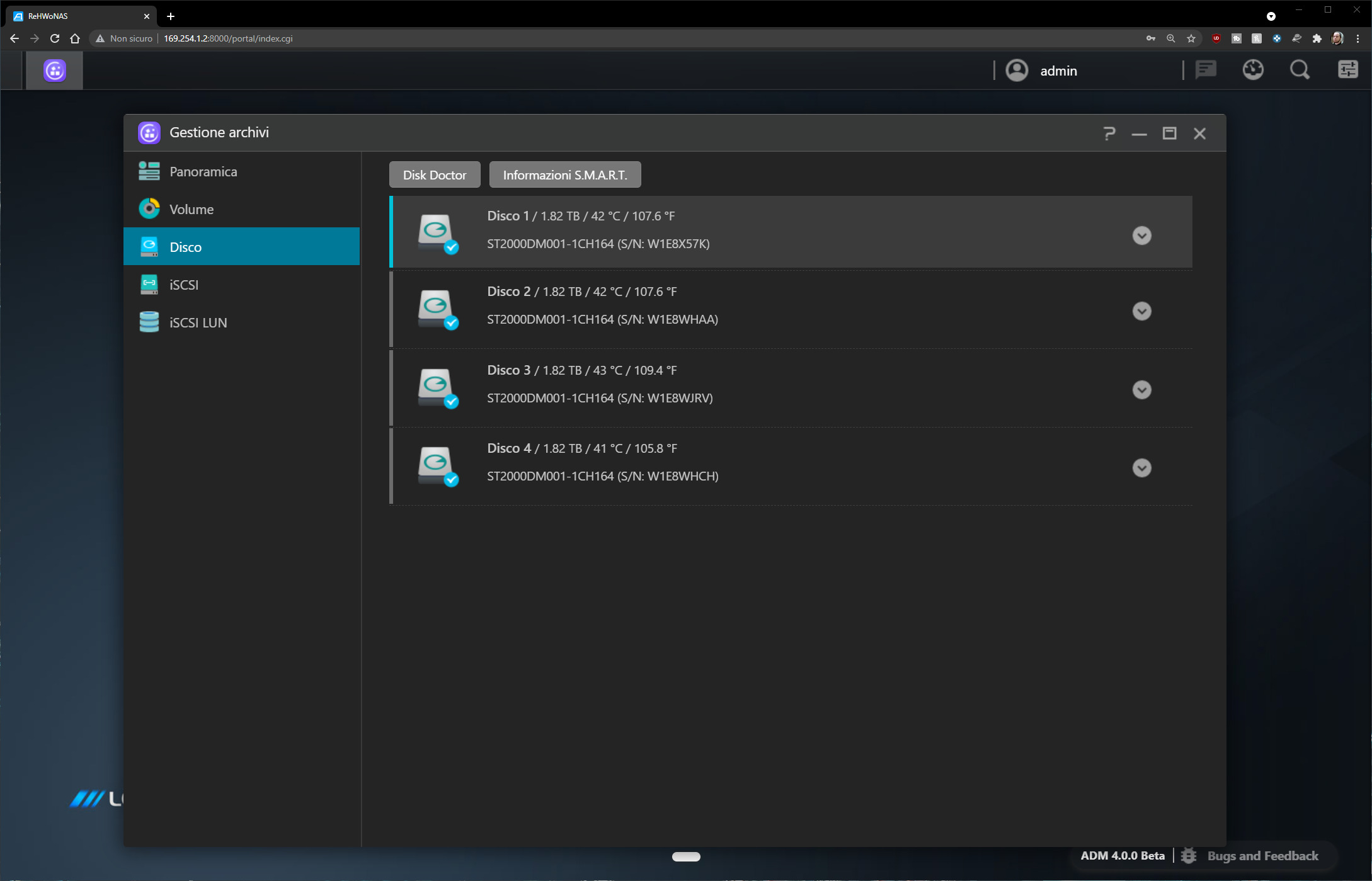Click the browser address bar URL

(228, 38)
